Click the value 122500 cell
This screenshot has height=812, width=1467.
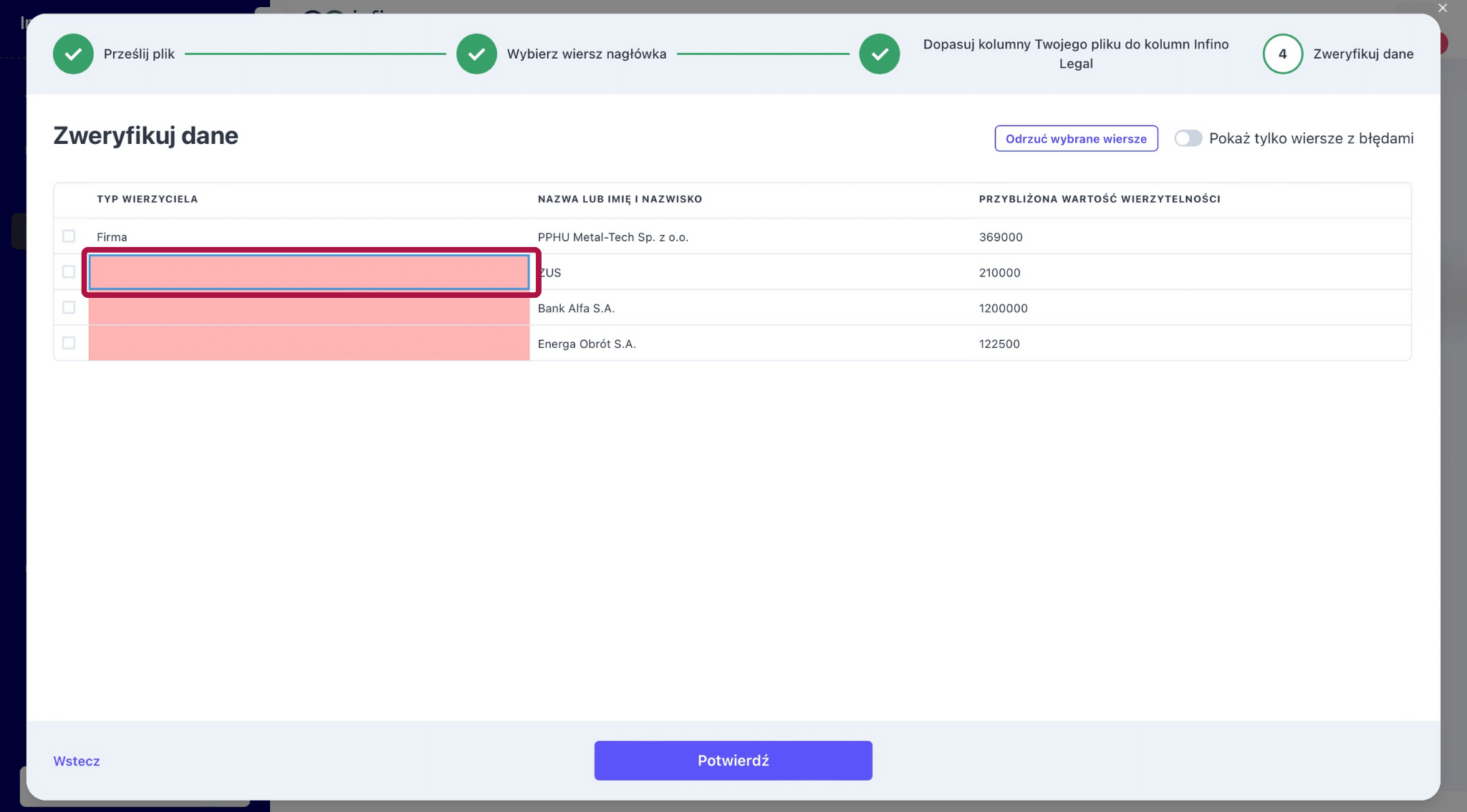(1191, 343)
